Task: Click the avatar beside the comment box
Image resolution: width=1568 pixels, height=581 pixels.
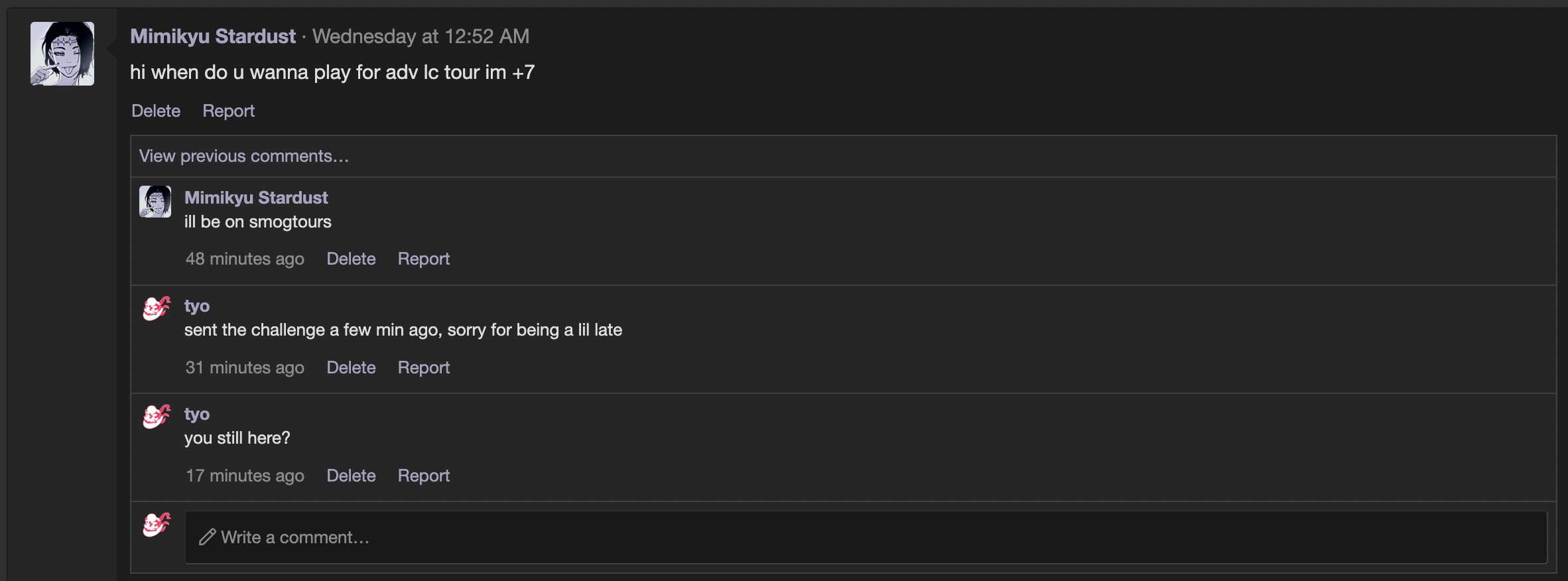Action: point(157,525)
